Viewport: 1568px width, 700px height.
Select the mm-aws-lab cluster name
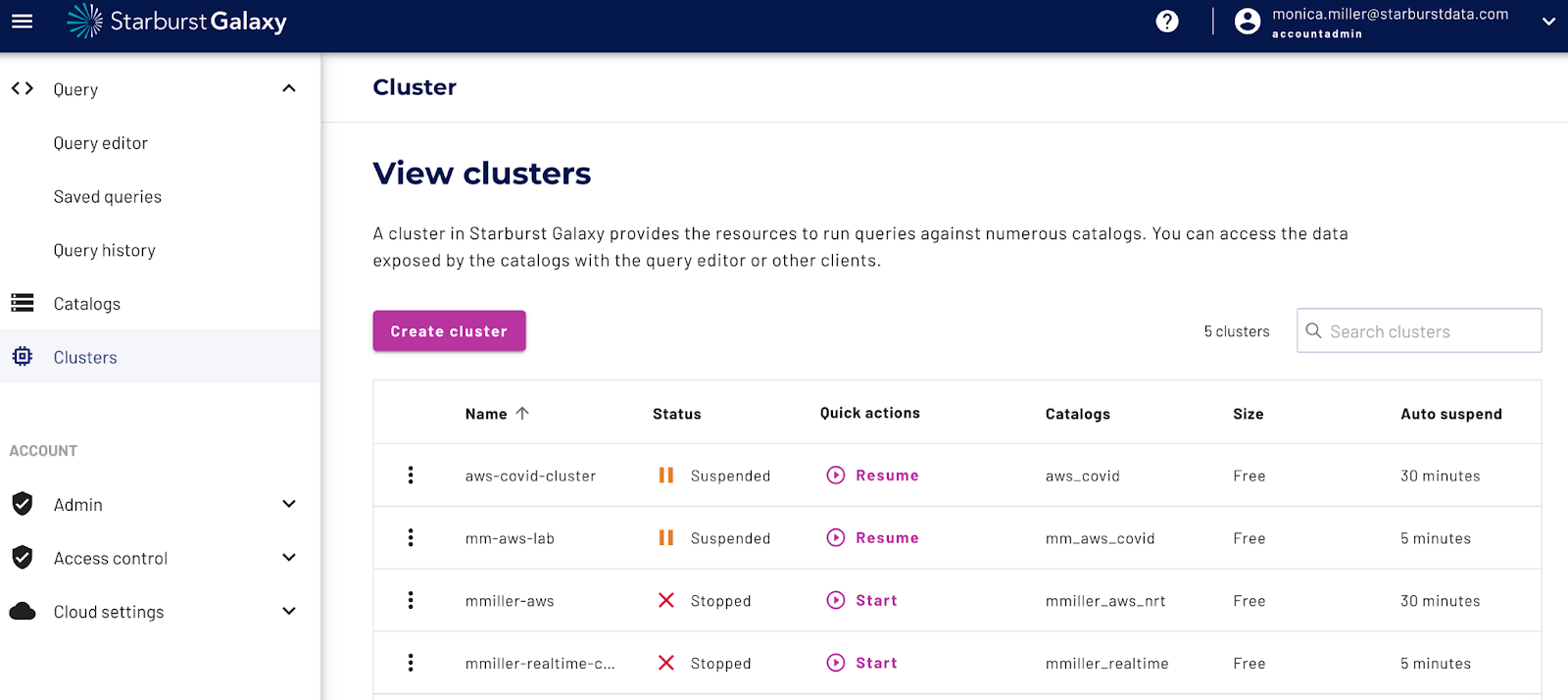[510, 539]
